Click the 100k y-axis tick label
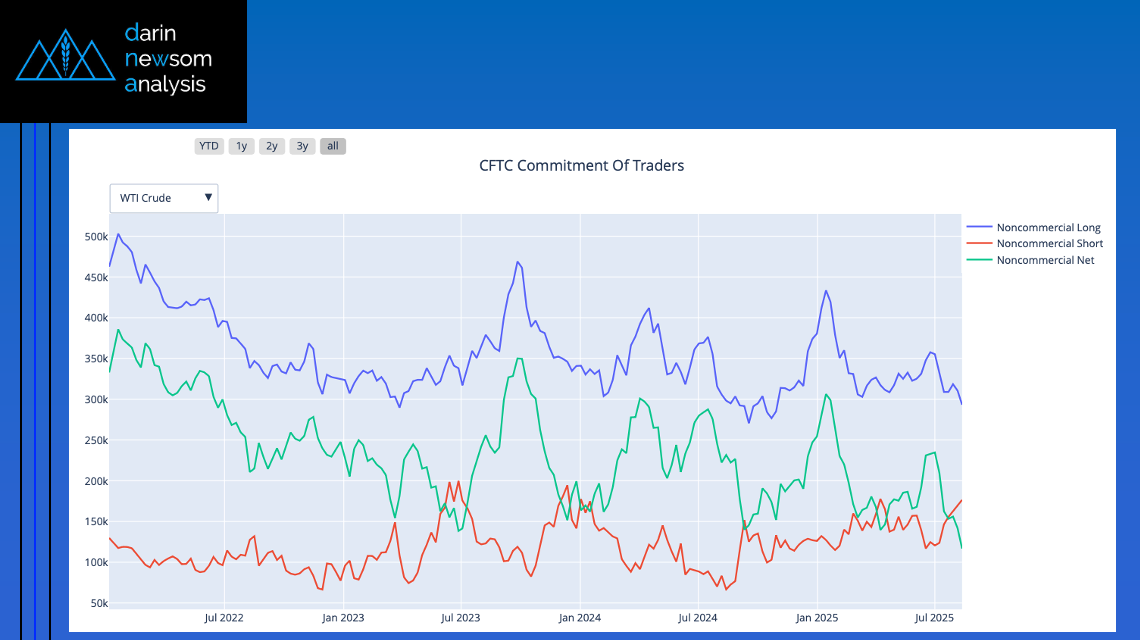Image resolution: width=1140 pixels, height=640 pixels. (96, 562)
